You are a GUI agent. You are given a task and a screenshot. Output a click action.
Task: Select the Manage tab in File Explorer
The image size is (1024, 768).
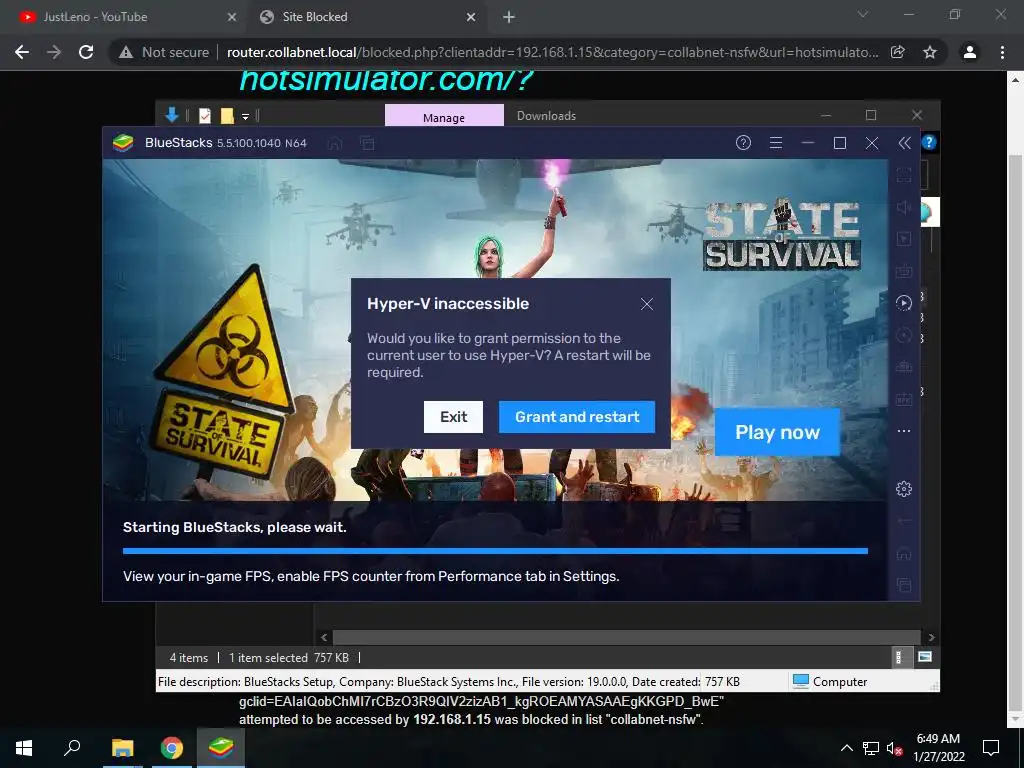tap(444, 116)
